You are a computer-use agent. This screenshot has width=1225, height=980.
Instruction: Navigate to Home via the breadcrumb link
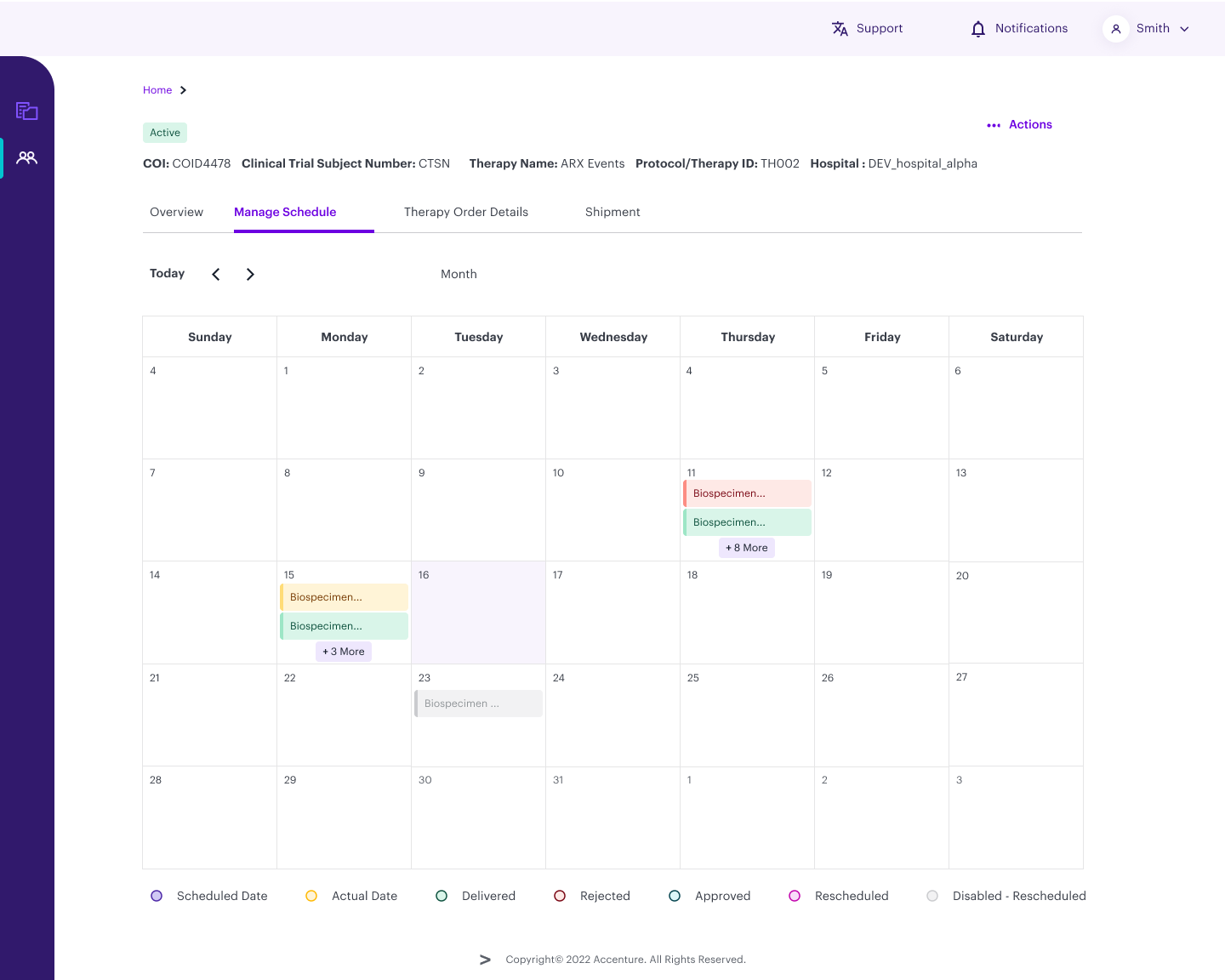157,89
